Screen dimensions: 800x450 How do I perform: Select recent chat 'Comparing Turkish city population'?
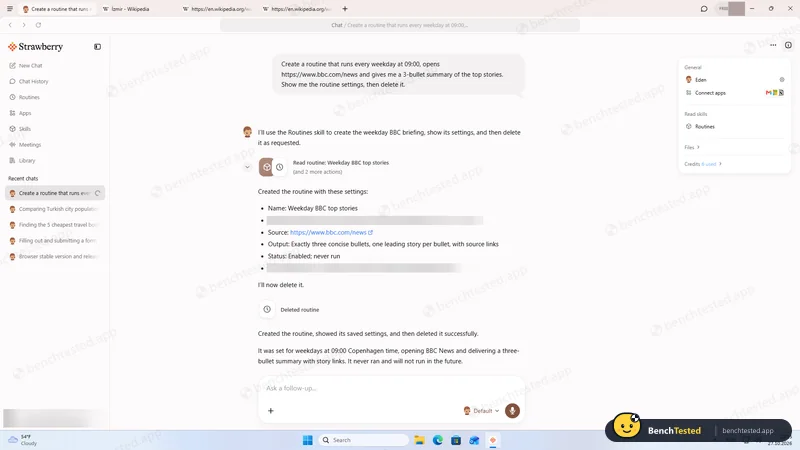55,209
